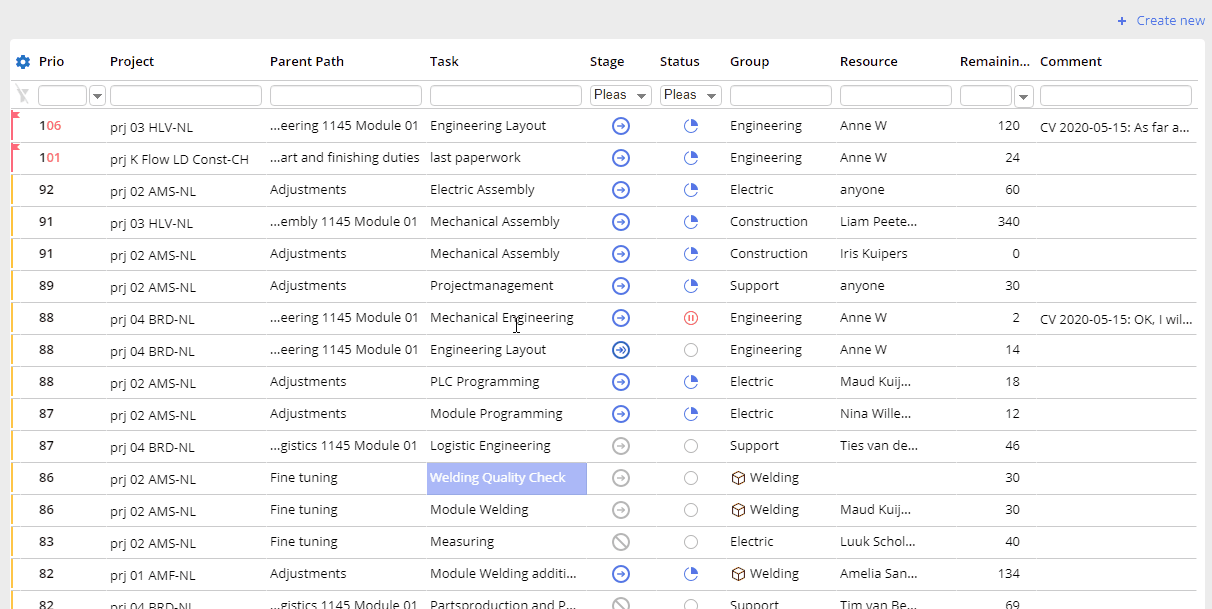Image resolution: width=1212 pixels, height=609 pixels.
Task: Click the Comment column header
Action: click(1071, 62)
